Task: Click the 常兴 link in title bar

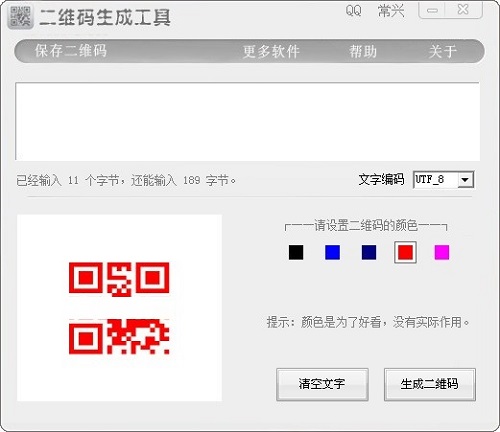Action: 391,11
